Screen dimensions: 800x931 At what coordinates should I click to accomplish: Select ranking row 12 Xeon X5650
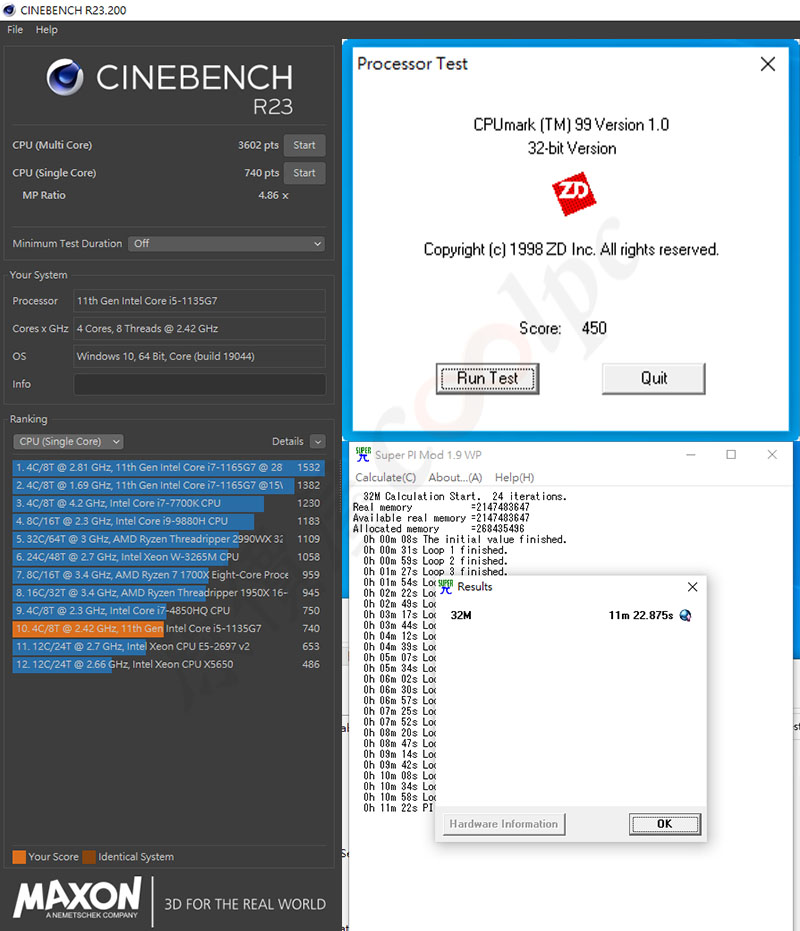(169, 664)
